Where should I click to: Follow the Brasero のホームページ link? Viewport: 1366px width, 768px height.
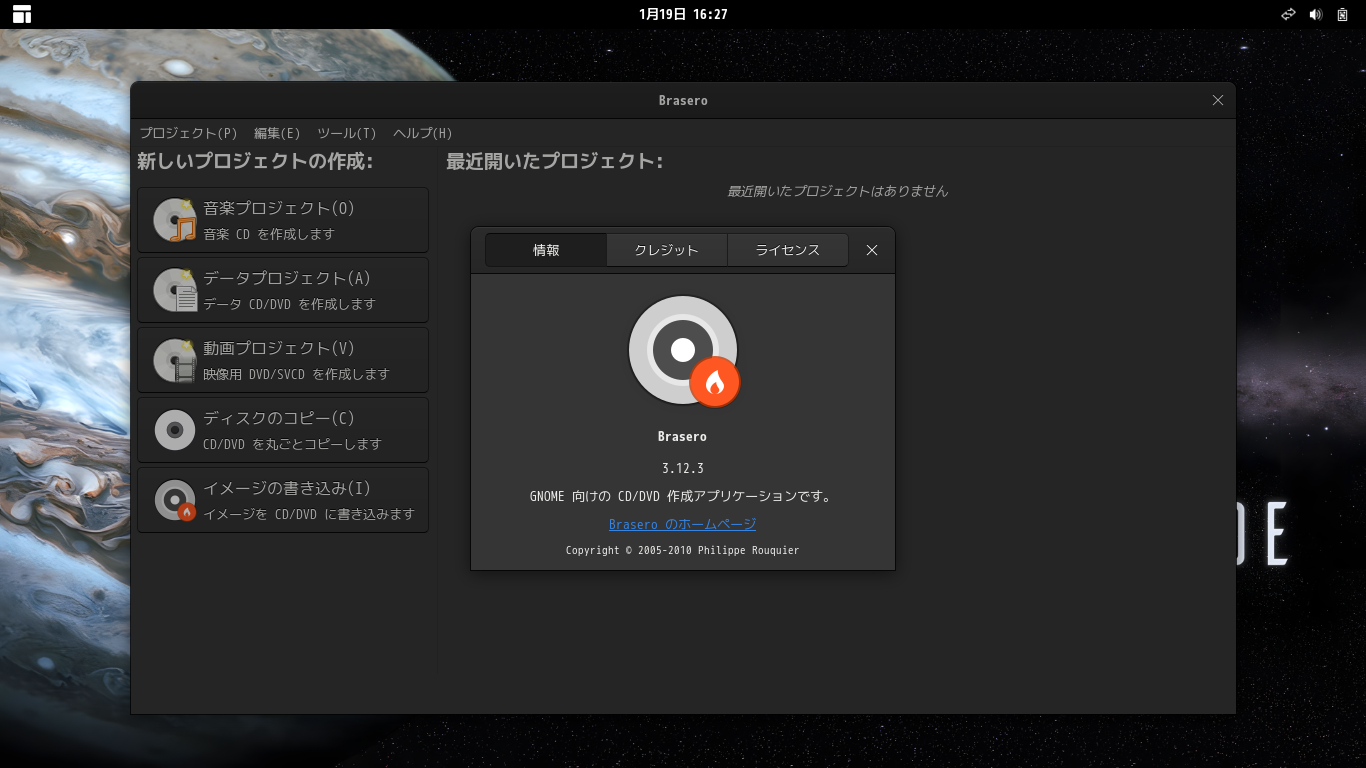pos(683,524)
